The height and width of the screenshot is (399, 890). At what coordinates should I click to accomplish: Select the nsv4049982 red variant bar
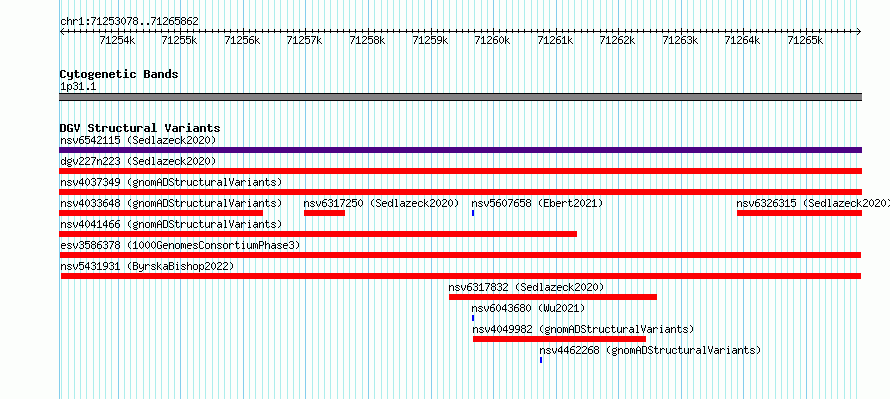(x=559, y=339)
